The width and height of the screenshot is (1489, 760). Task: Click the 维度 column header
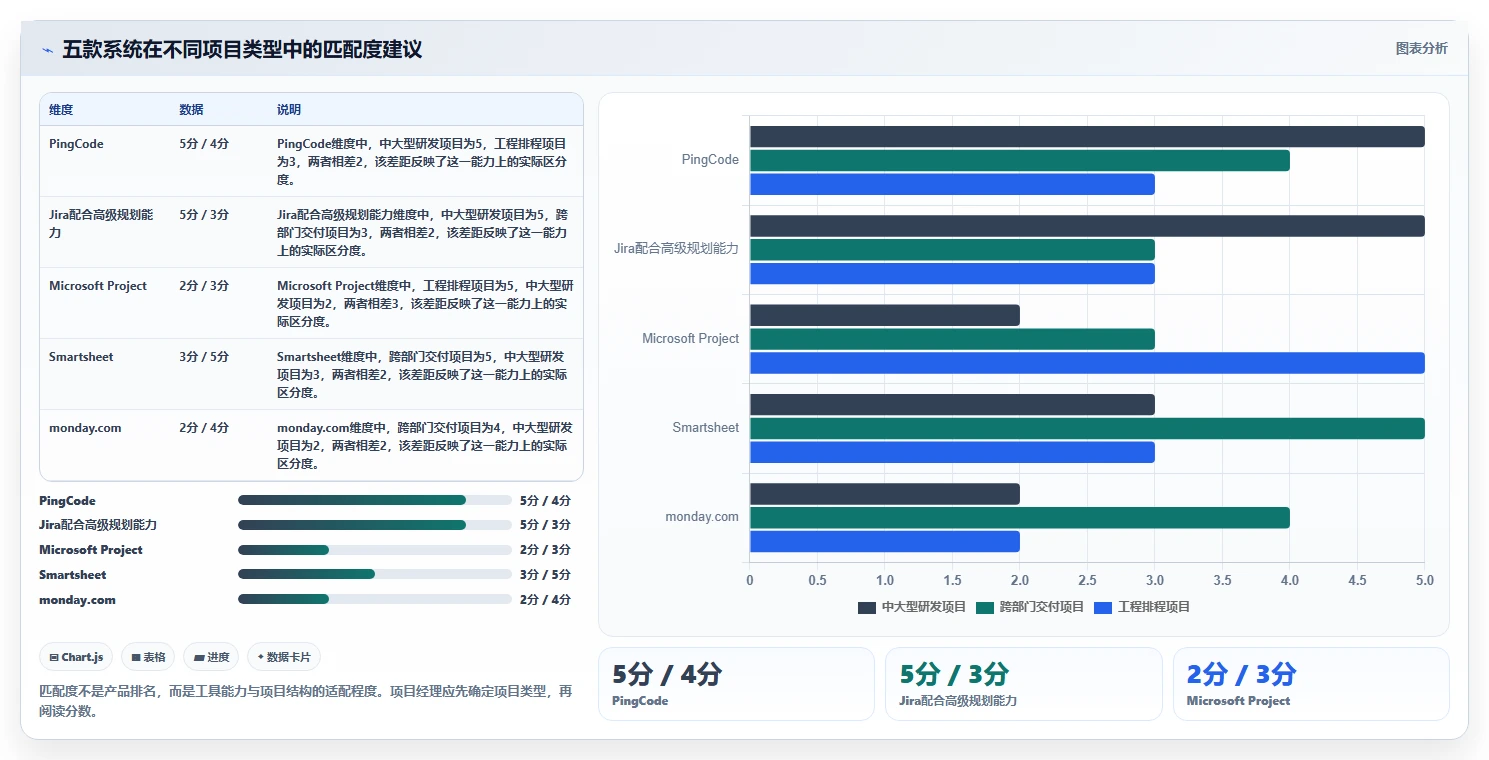(61, 110)
